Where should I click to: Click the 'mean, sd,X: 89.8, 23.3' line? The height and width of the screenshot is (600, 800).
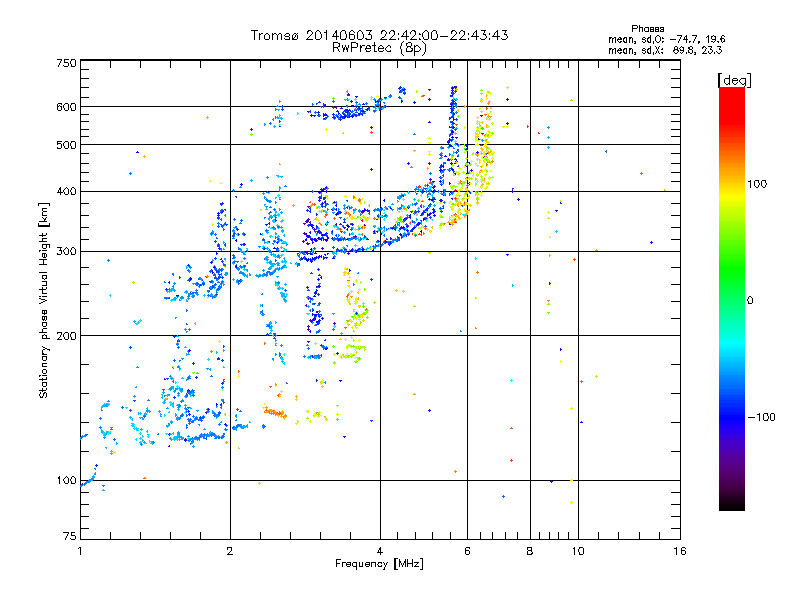[665, 50]
